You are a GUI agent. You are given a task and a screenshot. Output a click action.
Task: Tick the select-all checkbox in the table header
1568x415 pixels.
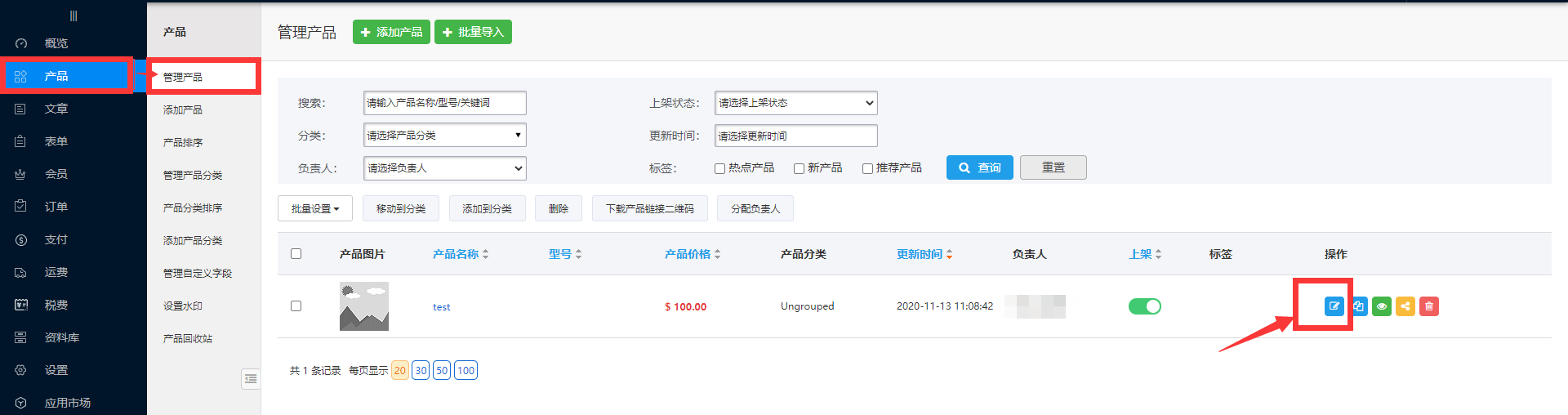click(296, 253)
